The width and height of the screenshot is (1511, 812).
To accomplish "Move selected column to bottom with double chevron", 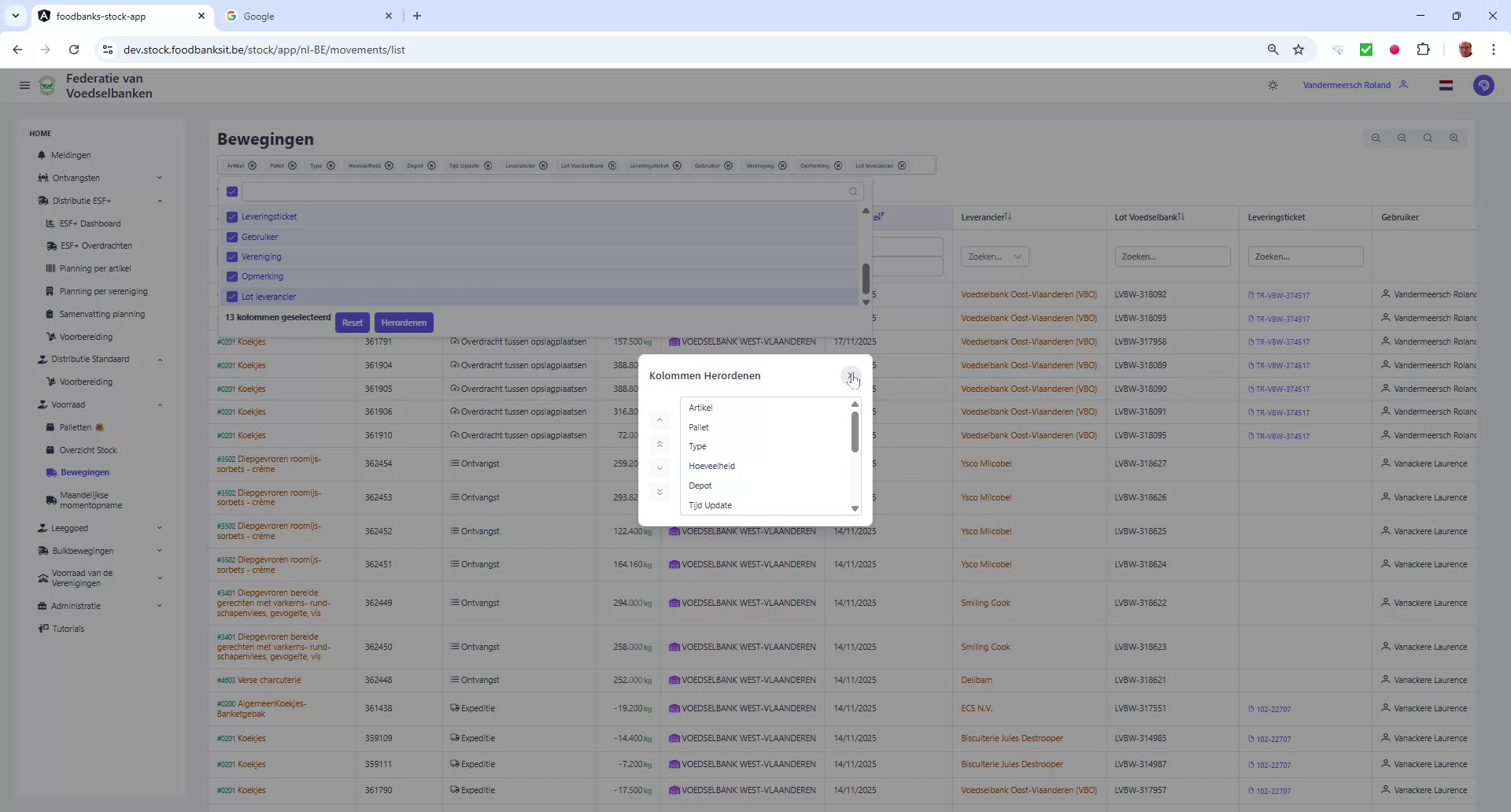I will 659,492.
